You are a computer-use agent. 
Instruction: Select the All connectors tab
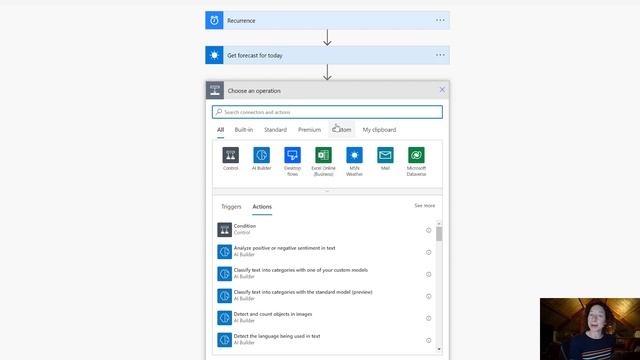tap(220, 130)
